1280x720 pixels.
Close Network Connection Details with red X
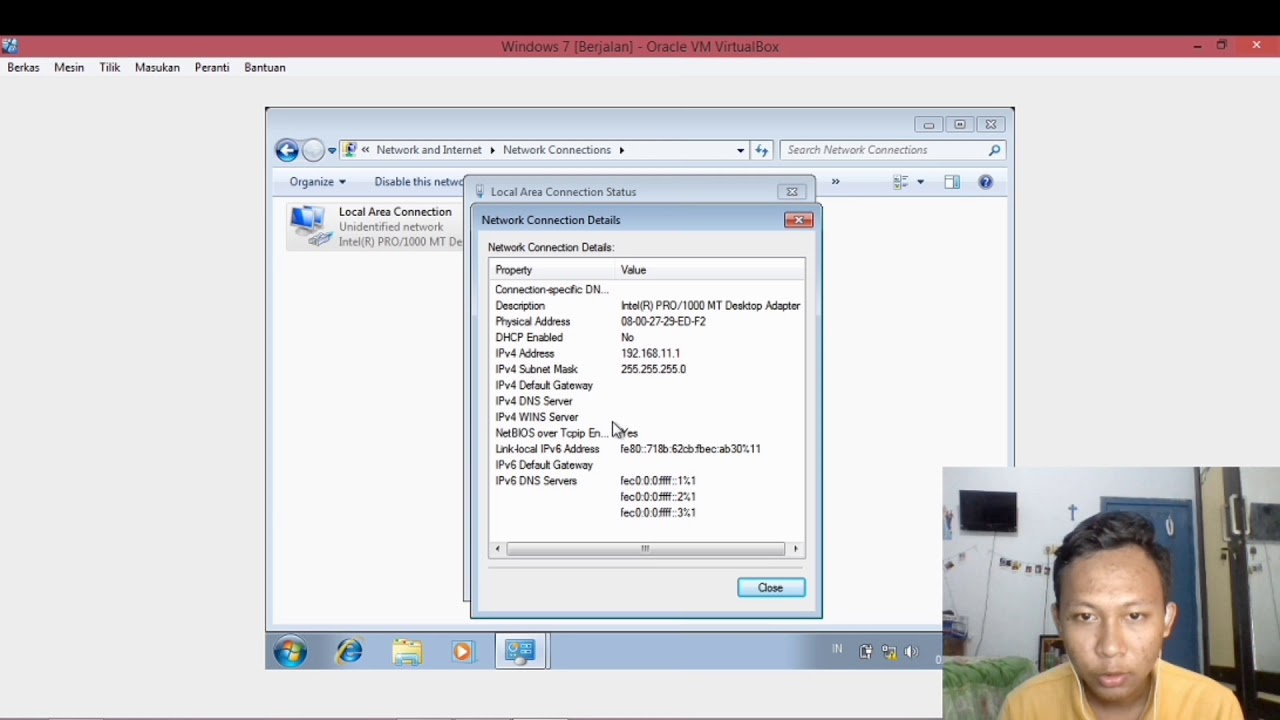799,220
